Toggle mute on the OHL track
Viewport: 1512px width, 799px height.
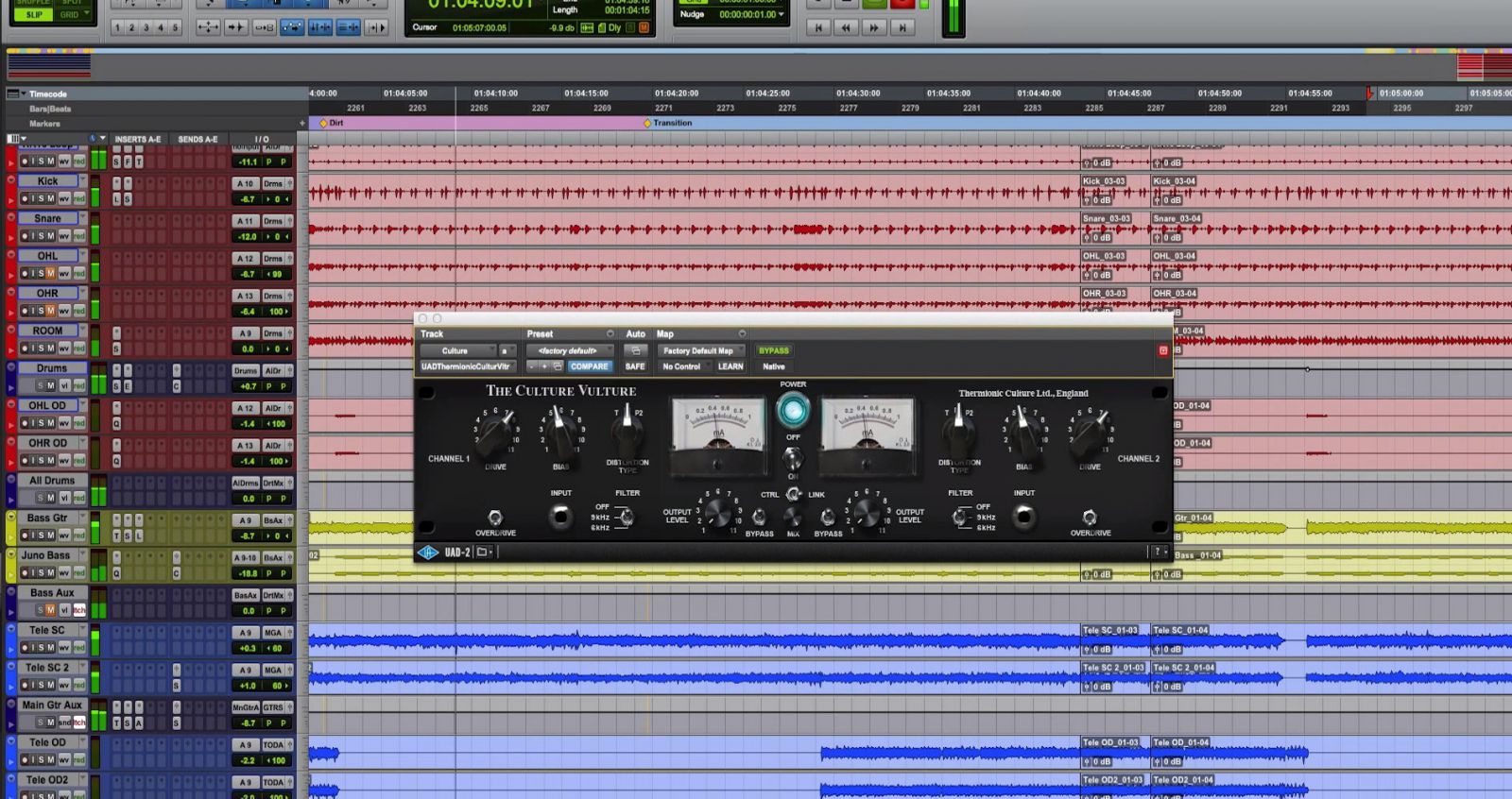[50, 274]
